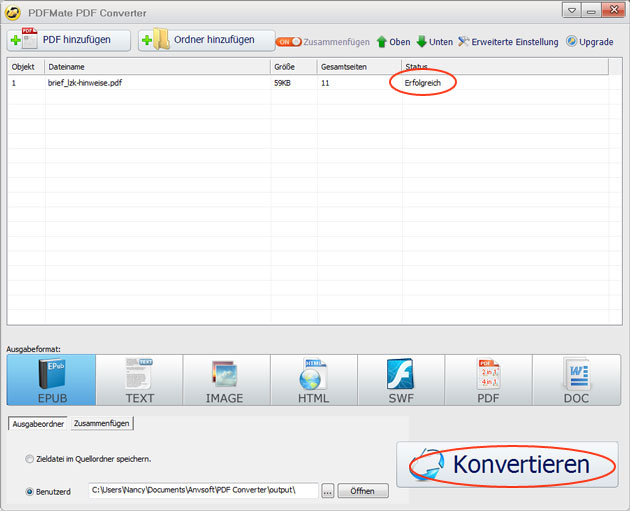Click the Objekt column header
Image resolution: width=630 pixels, height=511 pixels.
tap(26, 67)
